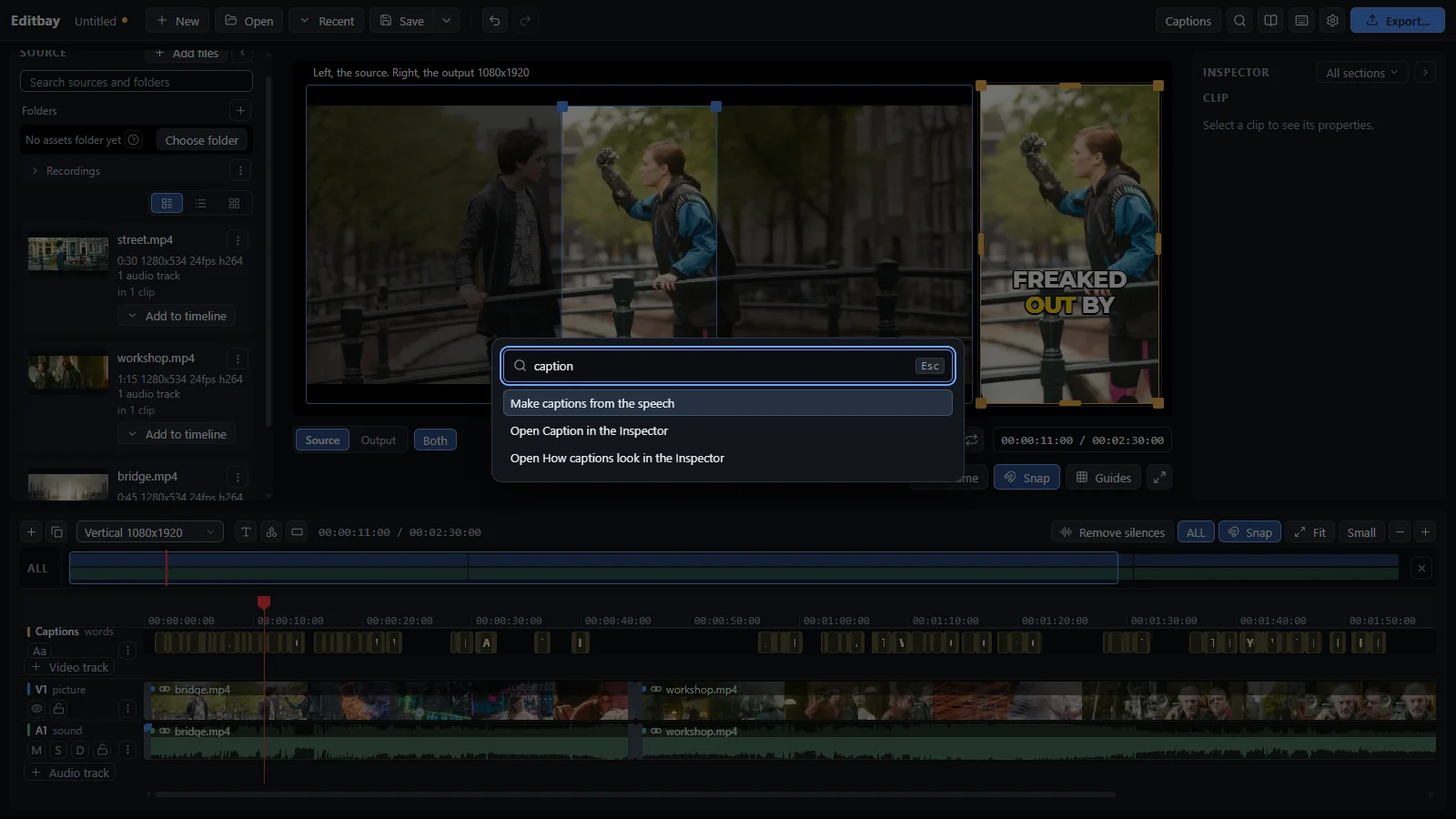
Task: Open the A1 sound track options menu
Action: click(127, 750)
